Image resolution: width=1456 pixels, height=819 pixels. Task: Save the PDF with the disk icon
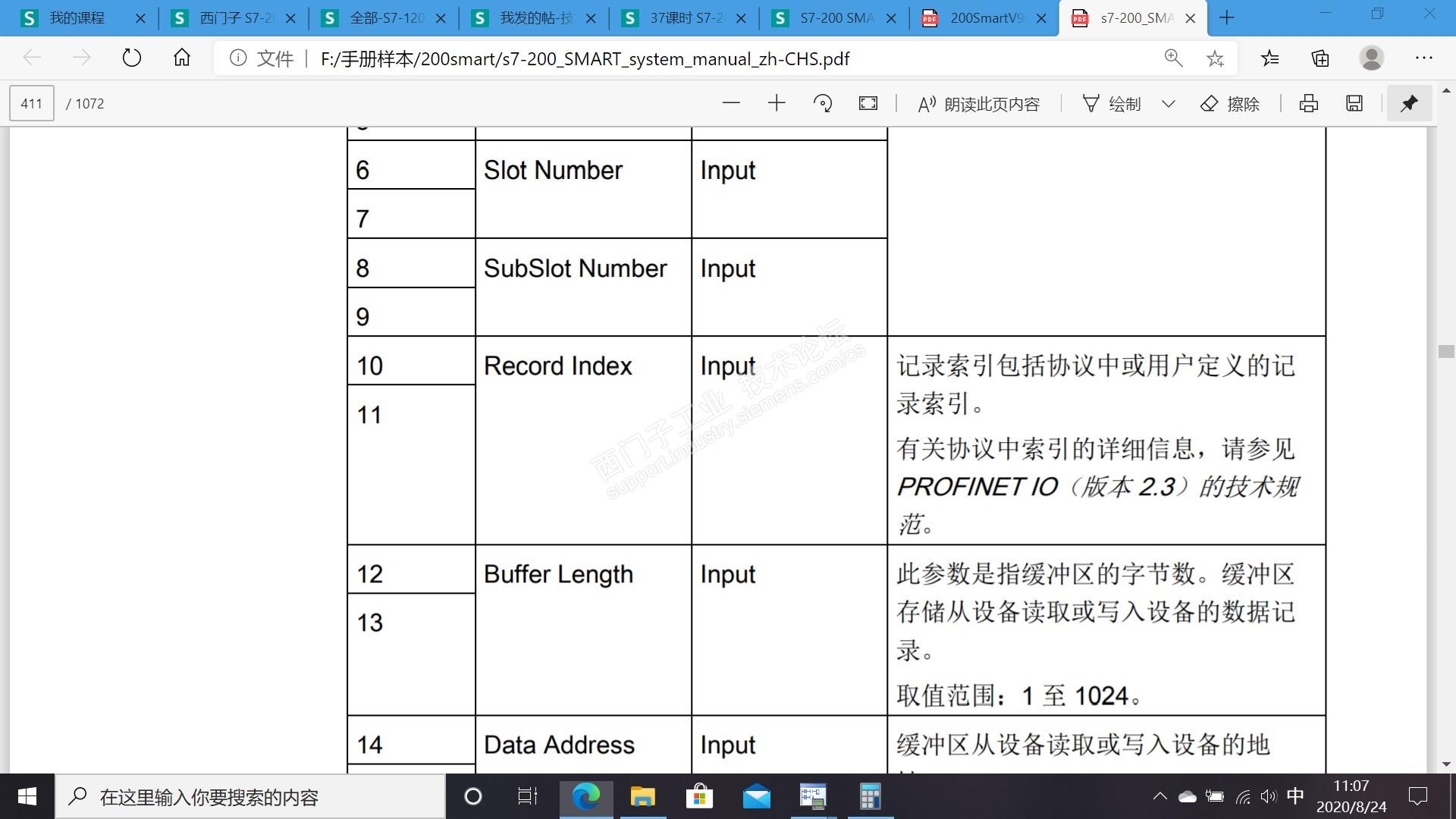[x=1354, y=104]
